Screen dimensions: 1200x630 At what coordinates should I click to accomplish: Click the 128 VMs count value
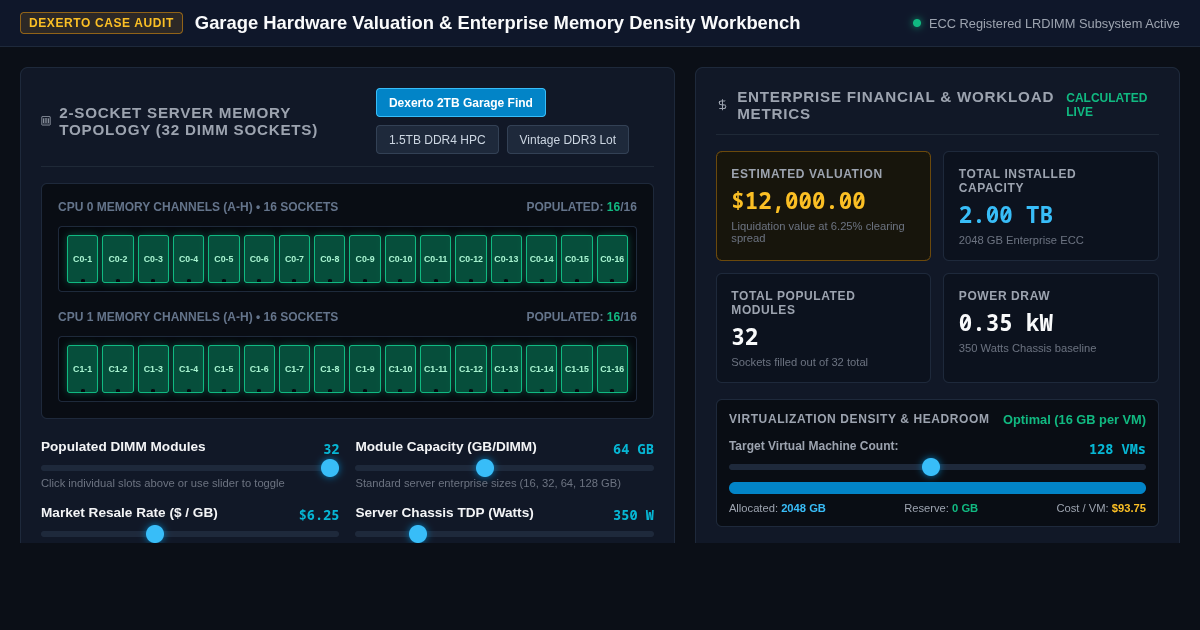[1117, 449]
